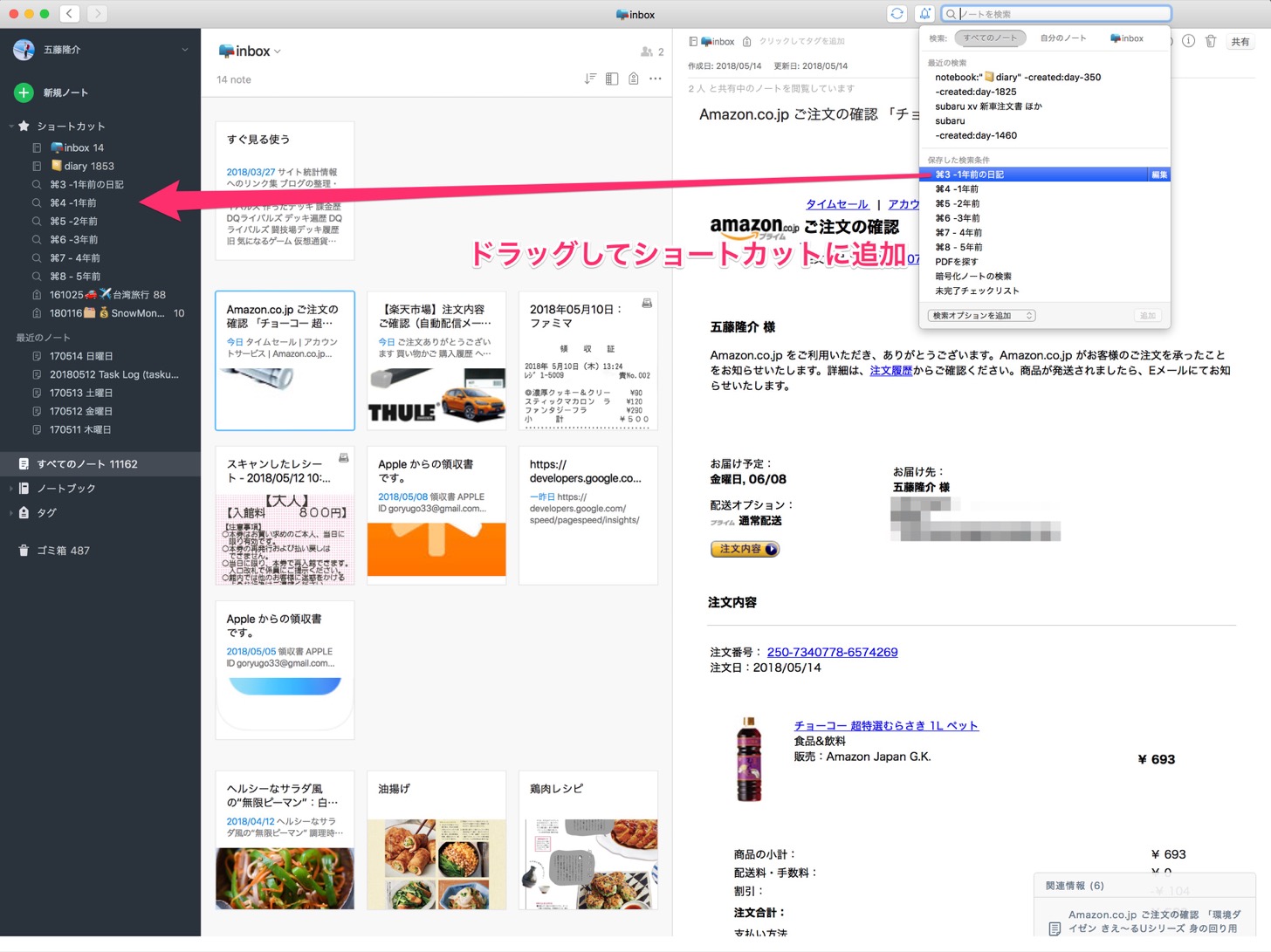
Task: Click the trash icon in the note toolbar
Action: 1211,41
